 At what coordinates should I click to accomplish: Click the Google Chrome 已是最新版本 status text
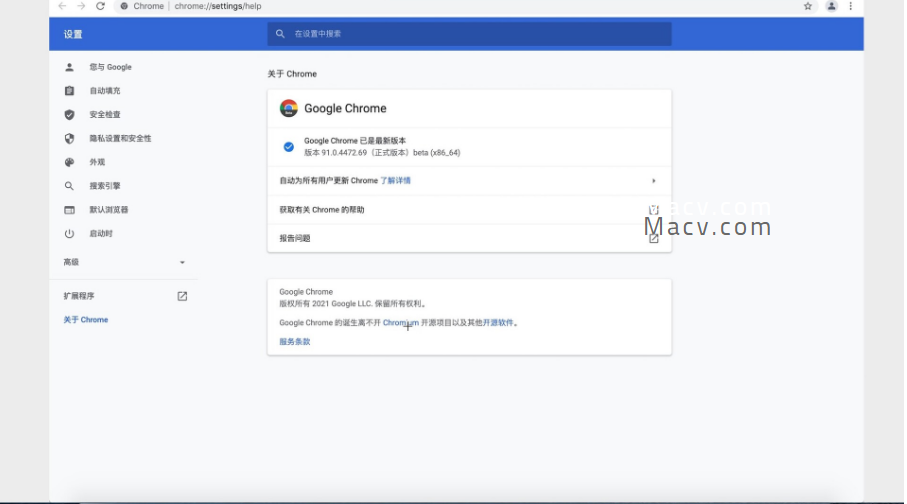pyautogui.click(x=355, y=141)
